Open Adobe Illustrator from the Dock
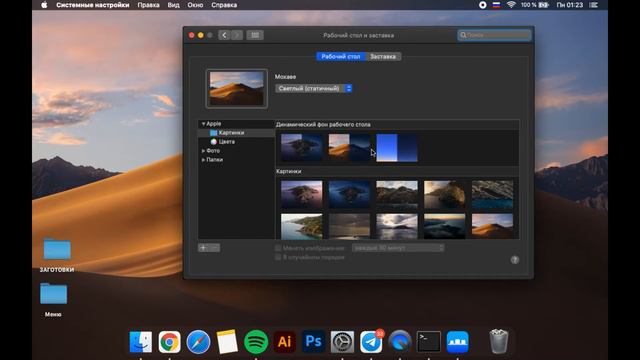The width and height of the screenshot is (640, 360). coord(284,342)
